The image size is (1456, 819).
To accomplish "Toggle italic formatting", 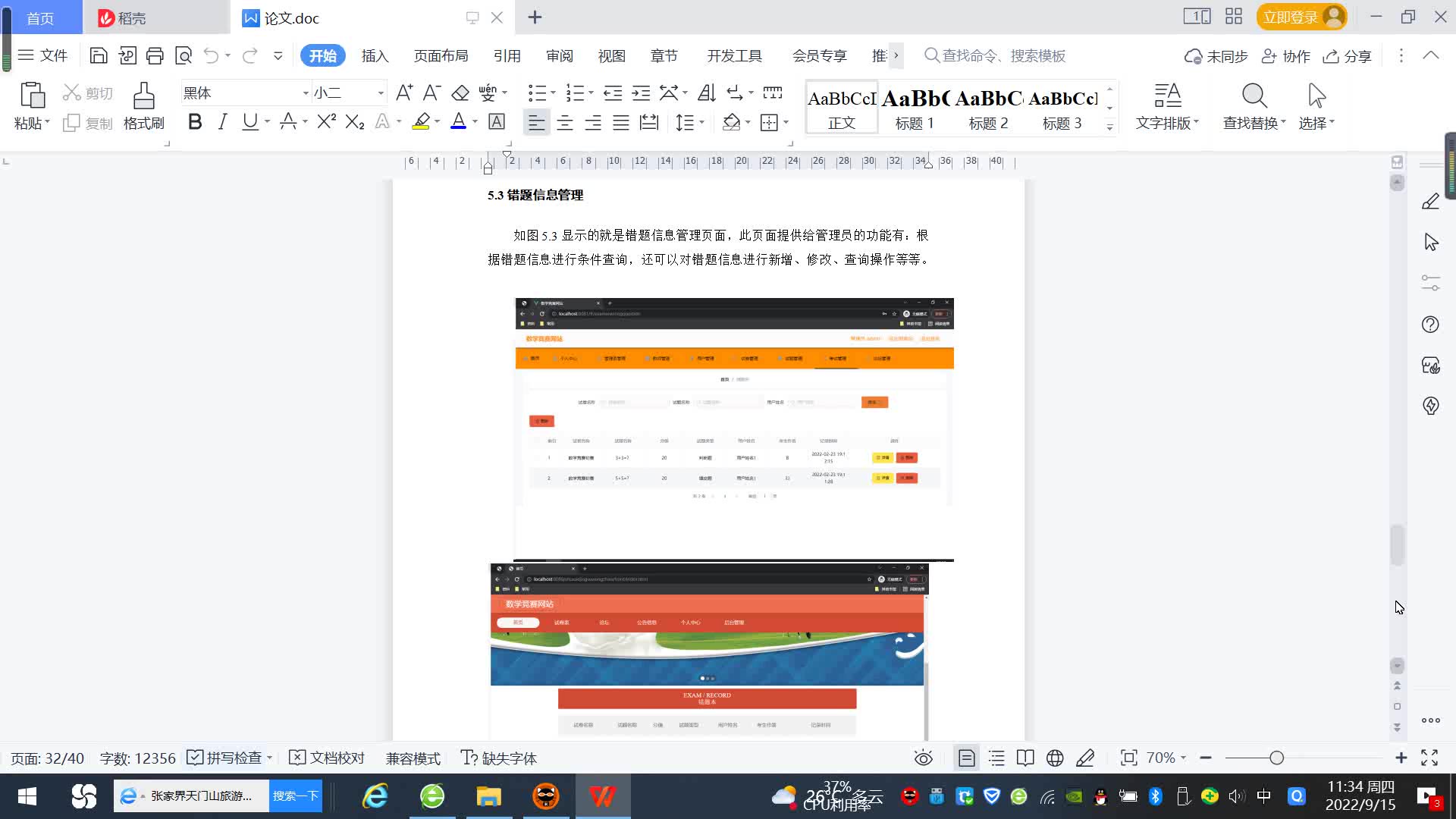I will coord(222,122).
